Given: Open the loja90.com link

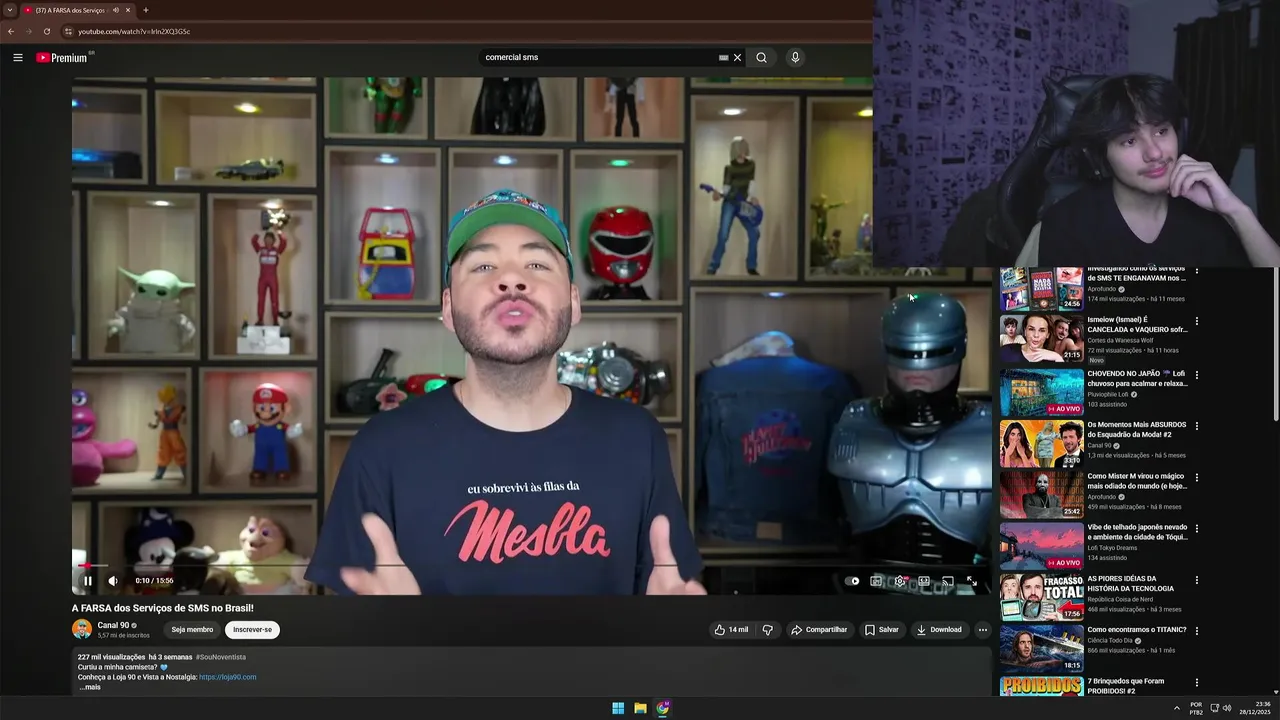Looking at the screenshot, I should click(x=228, y=677).
